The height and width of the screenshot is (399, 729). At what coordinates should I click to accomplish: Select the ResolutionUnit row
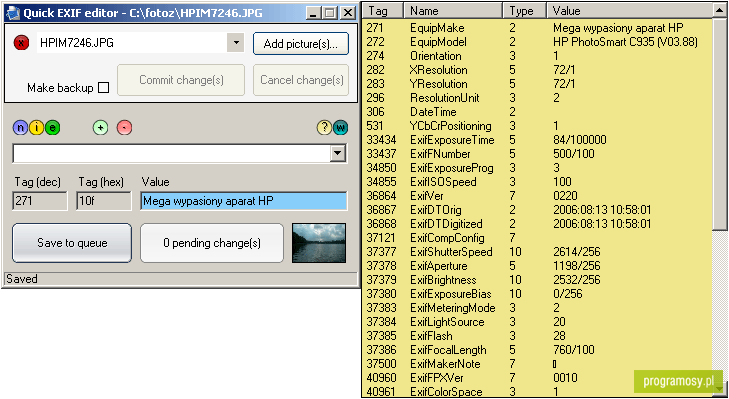537,98
